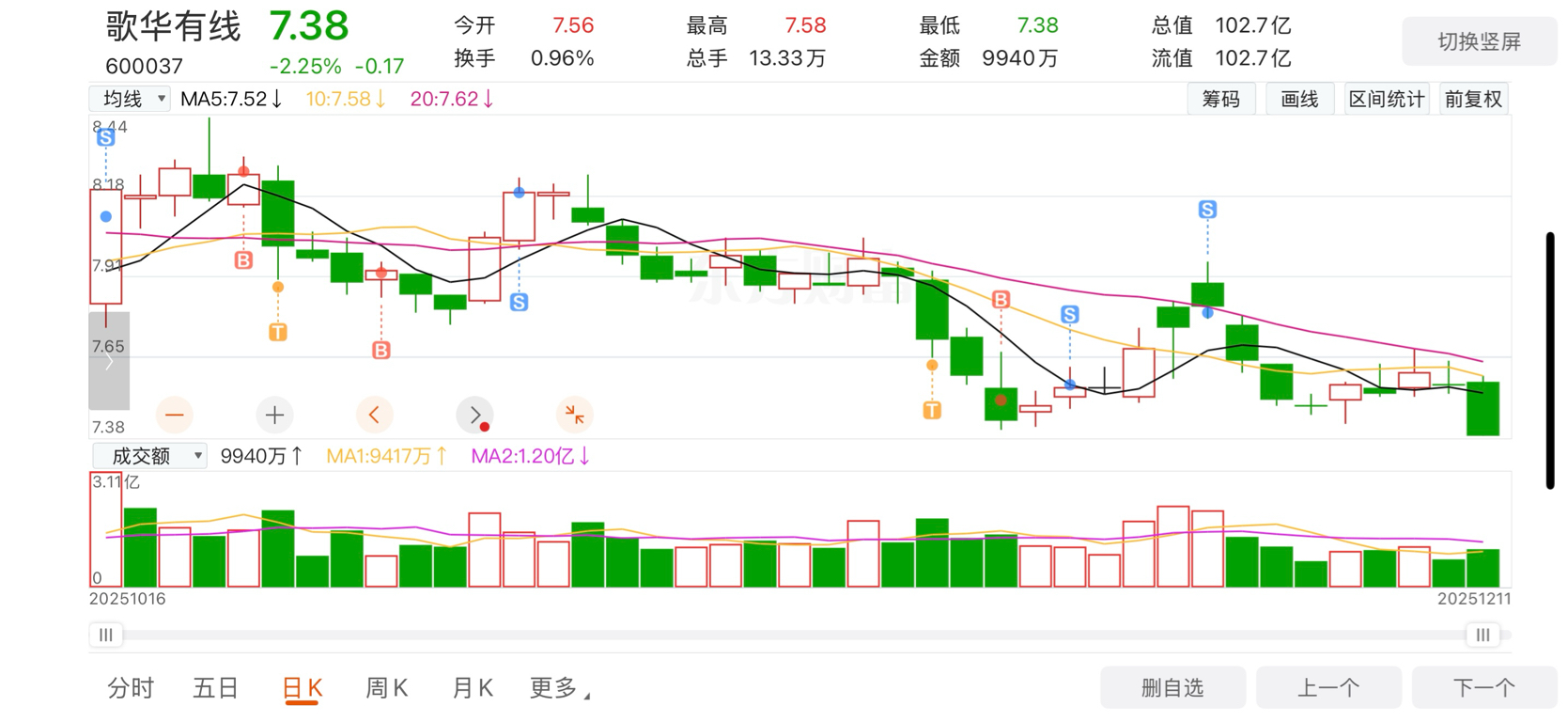Go to previous stock 上一个

[1328, 688]
